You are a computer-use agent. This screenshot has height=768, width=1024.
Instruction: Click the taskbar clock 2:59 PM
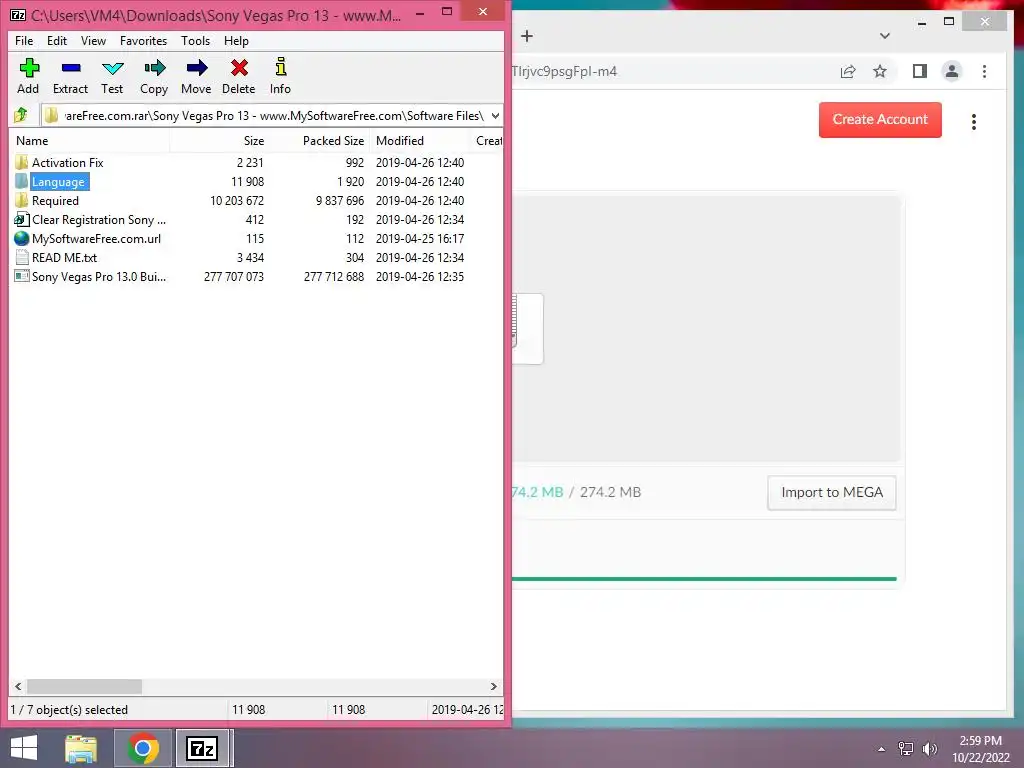[x=980, y=741]
